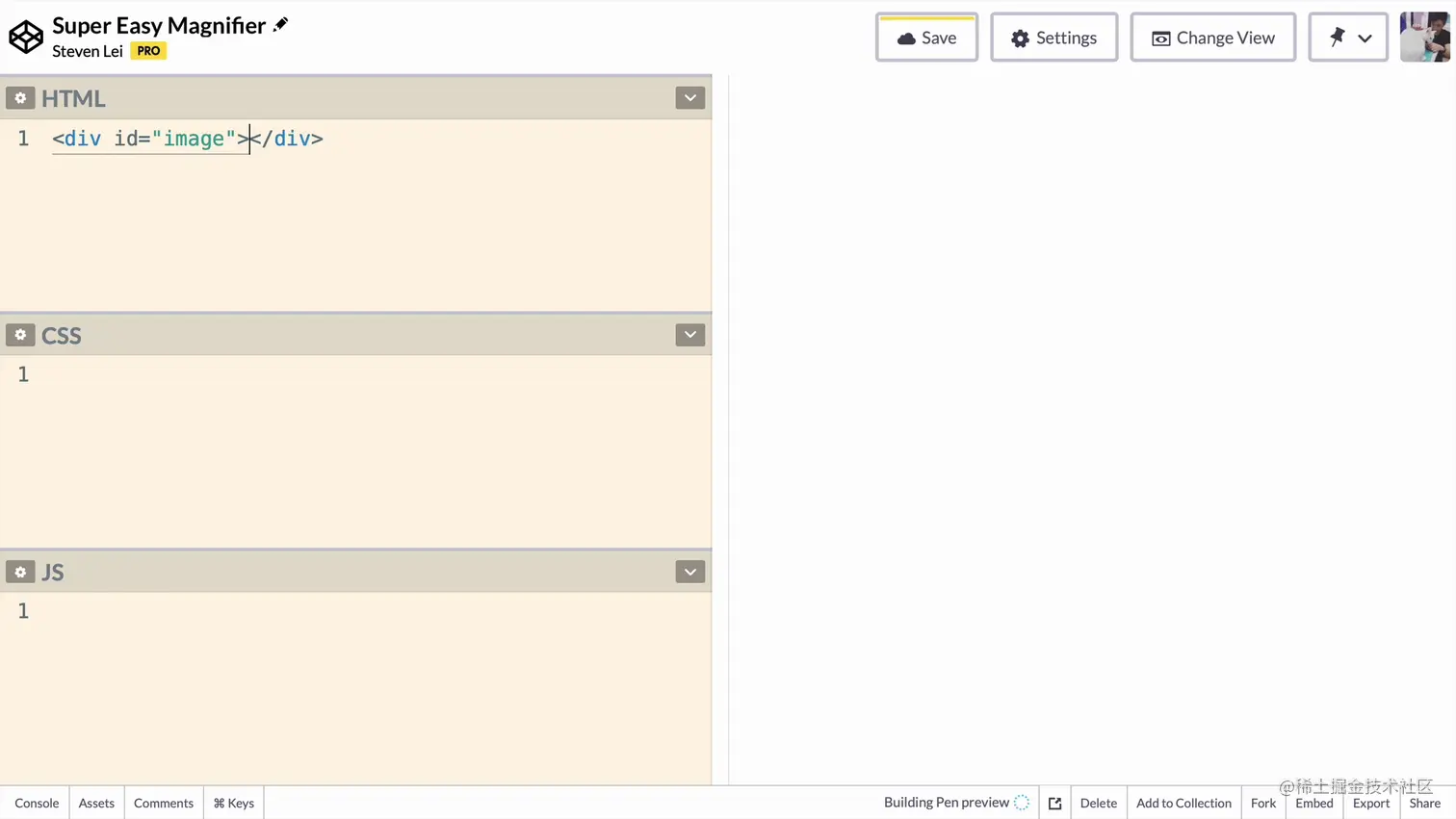Click the Change View button

(1212, 38)
